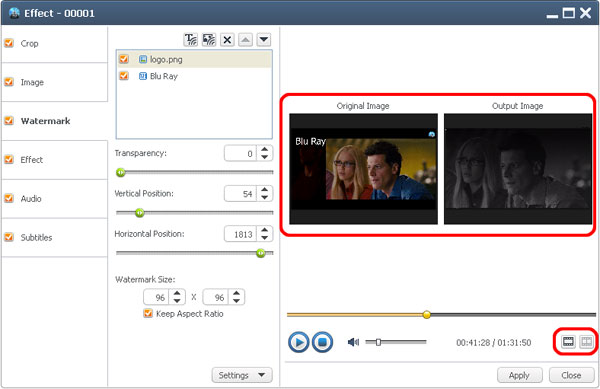Disable the Audio checkbox
The width and height of the screenshot is (600, 389).
click(x=9, y=198)
